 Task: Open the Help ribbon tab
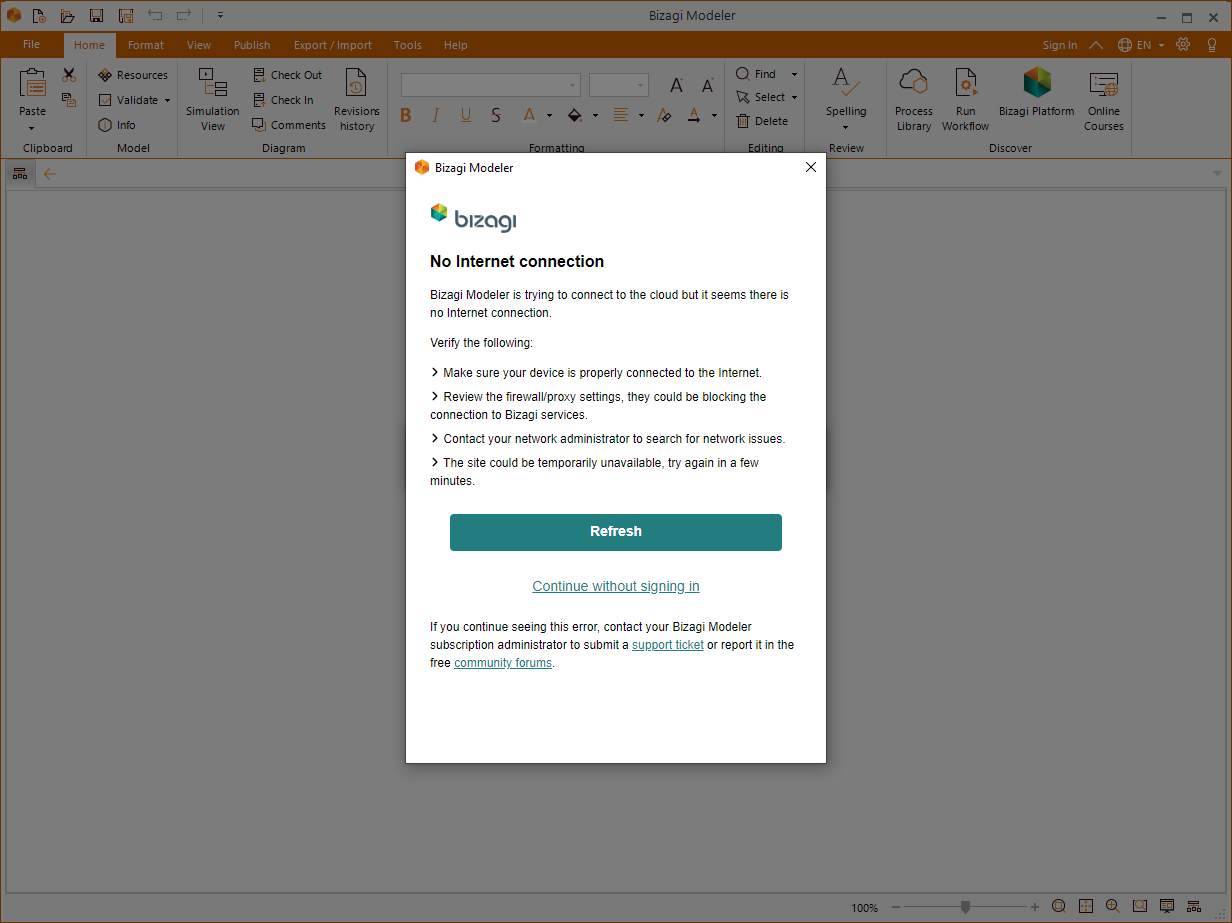[x=456, y=45]
